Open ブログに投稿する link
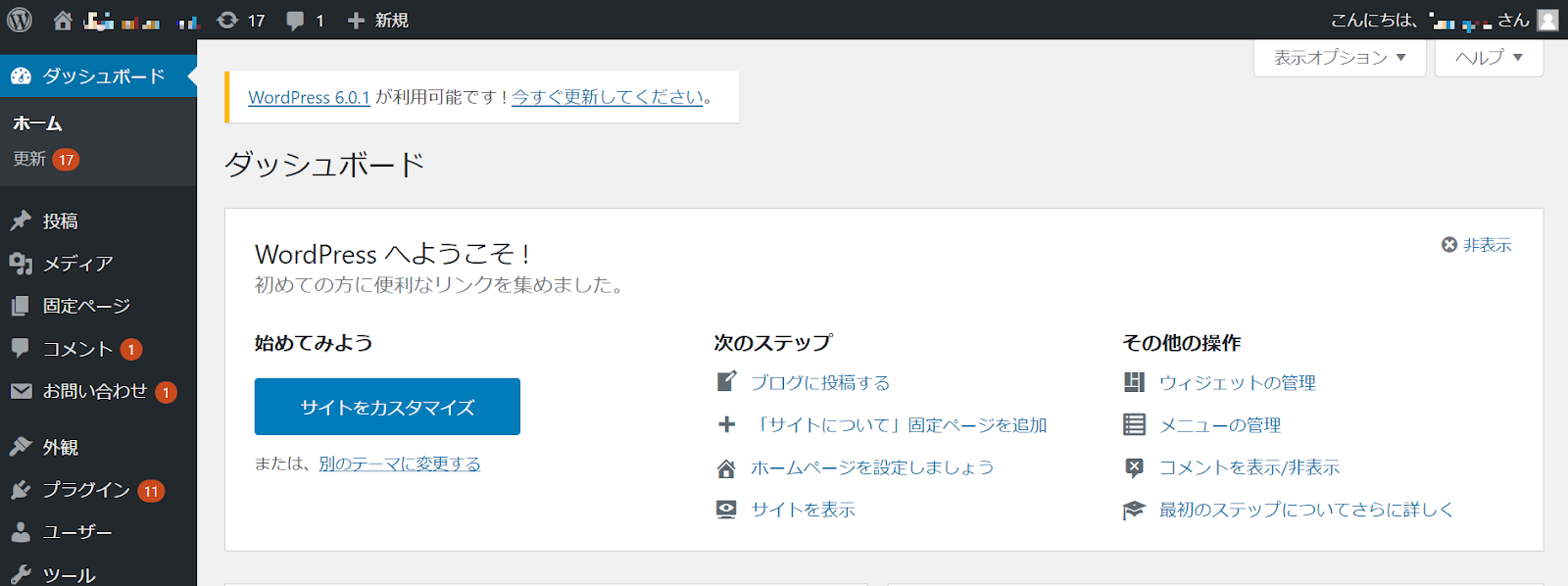This screenshot has width=1568, height=586. pyautogui.click(x=820, y=382)
